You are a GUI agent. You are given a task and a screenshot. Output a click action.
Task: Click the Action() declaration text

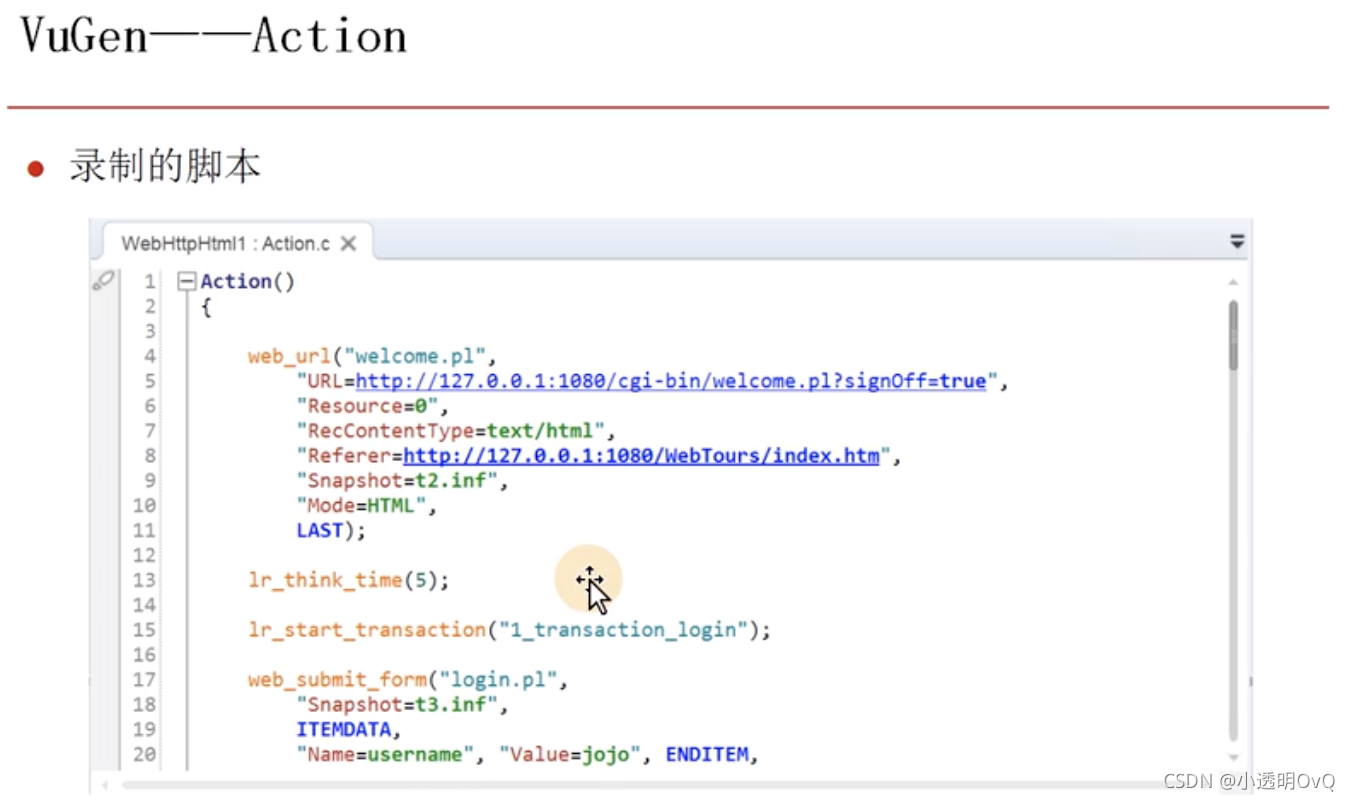248,282
